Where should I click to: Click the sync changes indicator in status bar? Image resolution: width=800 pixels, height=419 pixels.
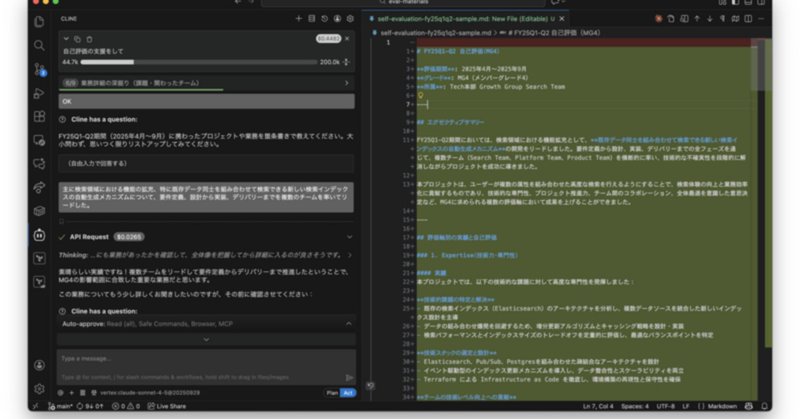90,406
